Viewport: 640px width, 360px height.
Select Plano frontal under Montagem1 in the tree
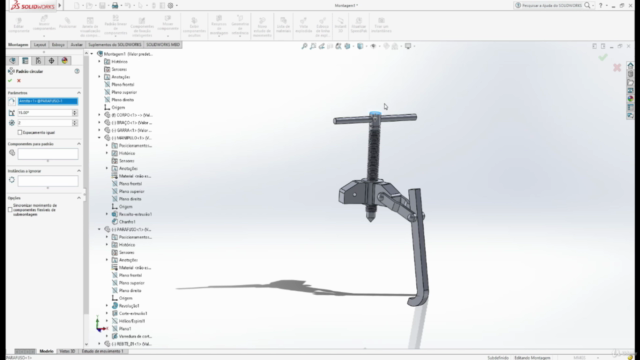click(122, 84)
